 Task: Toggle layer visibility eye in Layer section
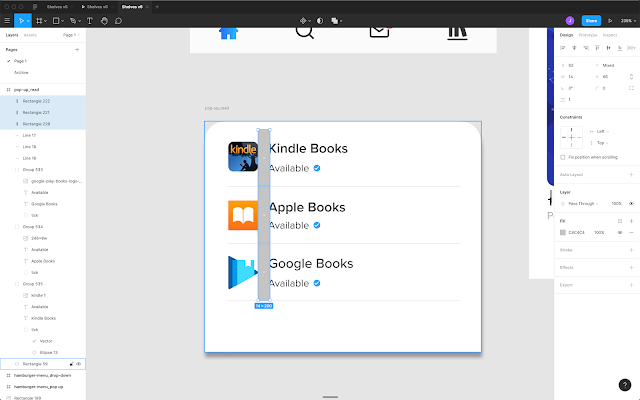point(631,204)
